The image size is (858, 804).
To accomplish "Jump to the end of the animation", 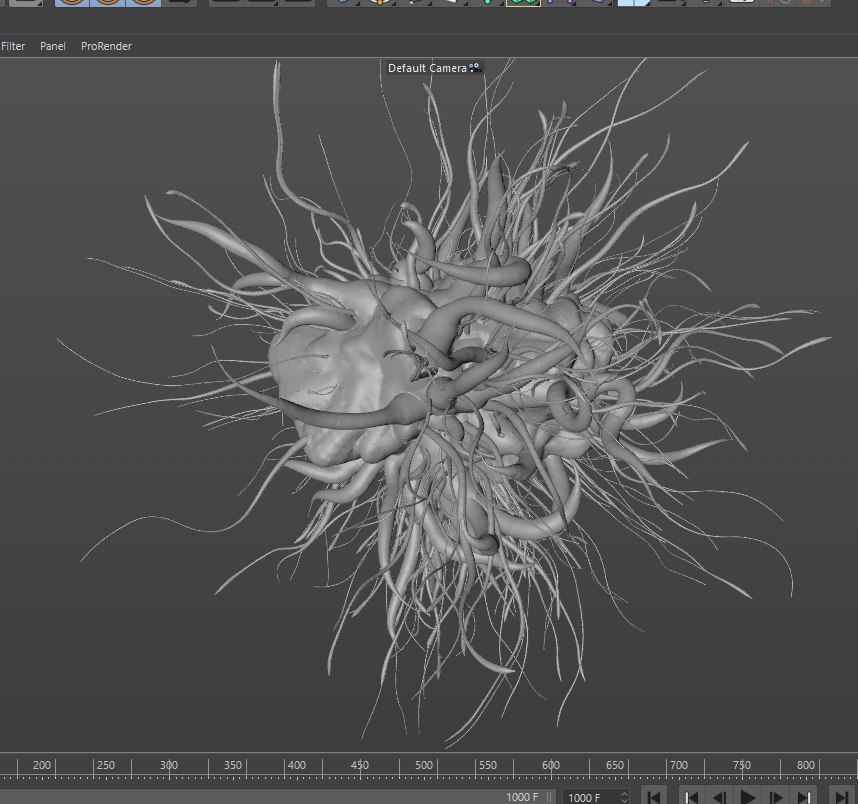I will coord(842,797).
